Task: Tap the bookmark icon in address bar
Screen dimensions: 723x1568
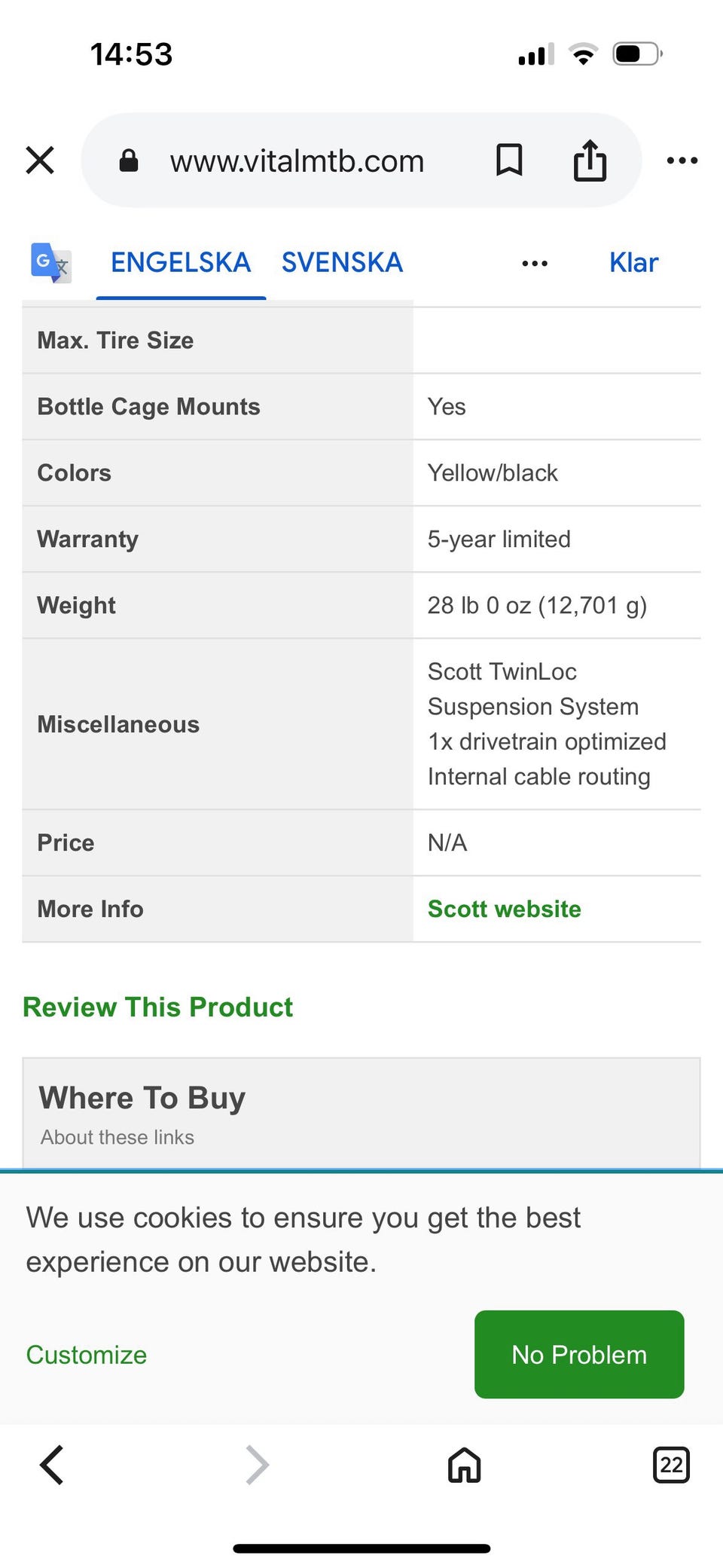Action: (509, 160)
